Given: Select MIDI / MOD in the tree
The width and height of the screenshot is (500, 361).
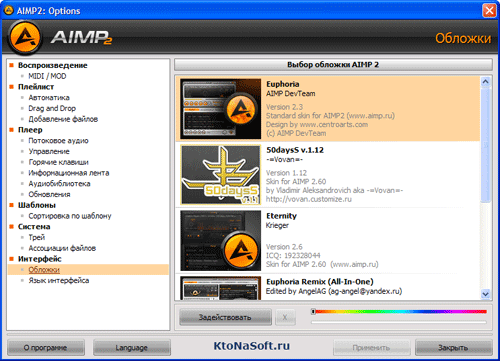Looking at the screenshot, I should (x=47, y=76).
